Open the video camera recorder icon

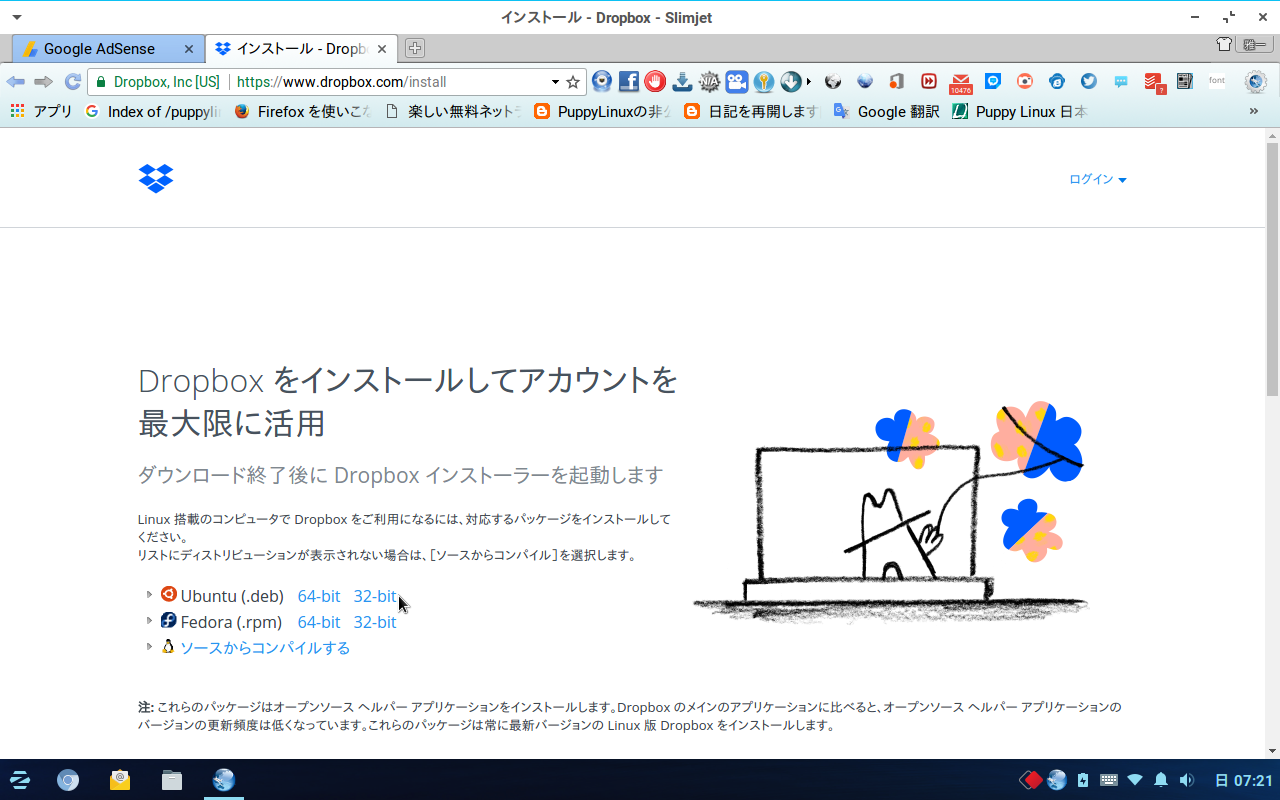click(737, 82)
